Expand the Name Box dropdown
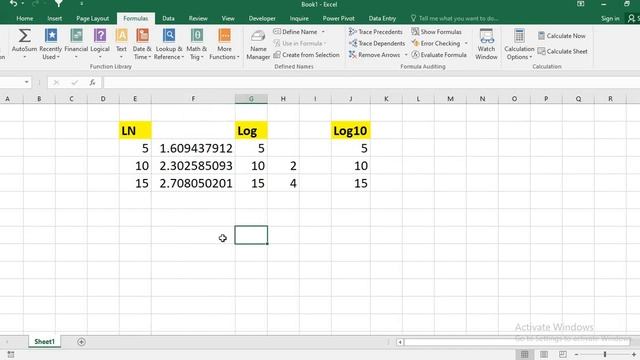This screenshot has width=640, height=360. click(x=27, y=82)
